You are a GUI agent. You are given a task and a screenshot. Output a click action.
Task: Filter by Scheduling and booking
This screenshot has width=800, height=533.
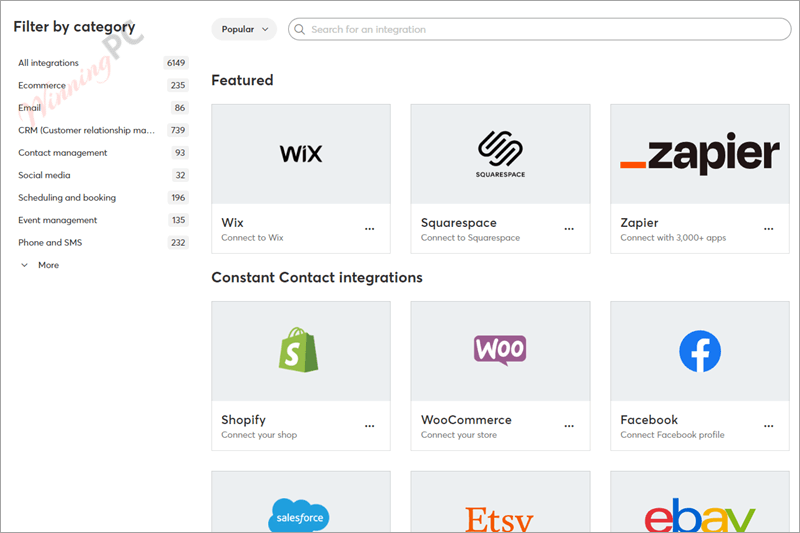point(67,197)
